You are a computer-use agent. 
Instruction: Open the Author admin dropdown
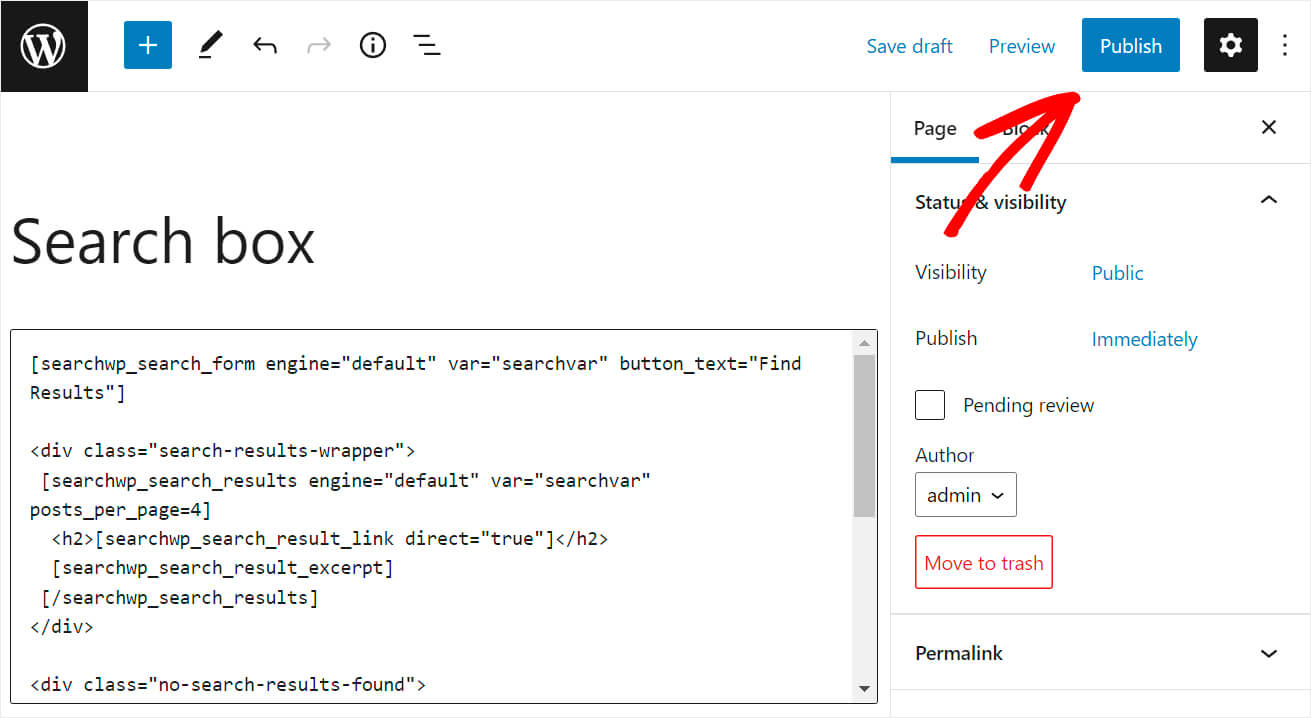964,494
